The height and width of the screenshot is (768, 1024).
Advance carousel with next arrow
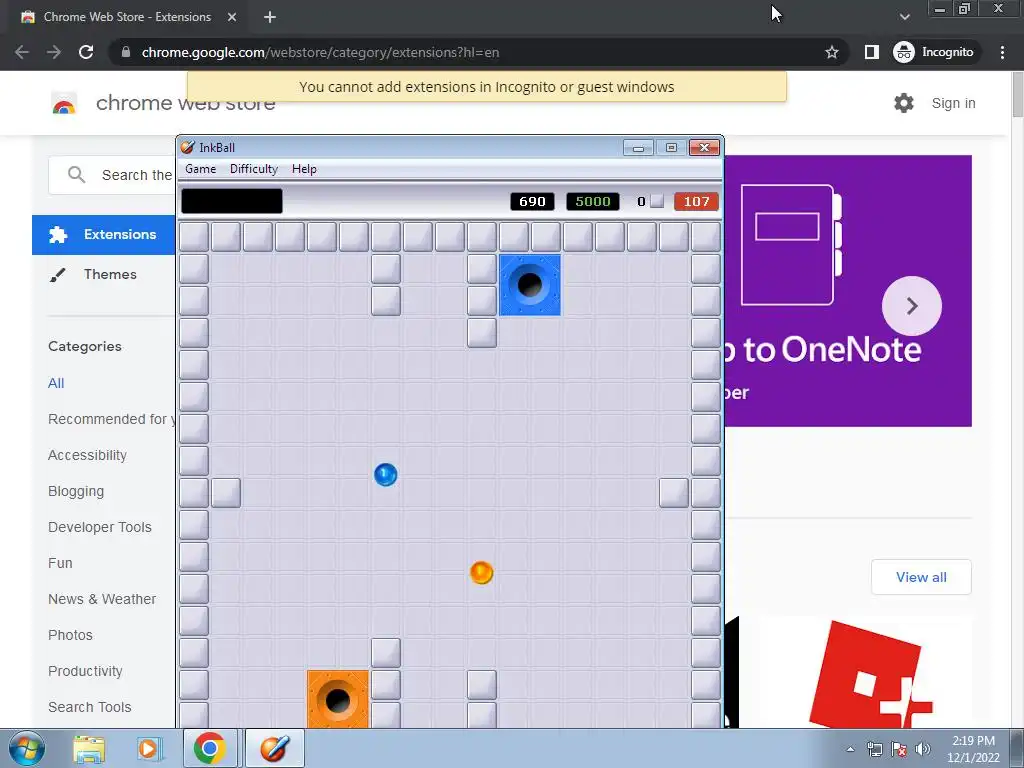pyautogui.click(x=912, y=306)
